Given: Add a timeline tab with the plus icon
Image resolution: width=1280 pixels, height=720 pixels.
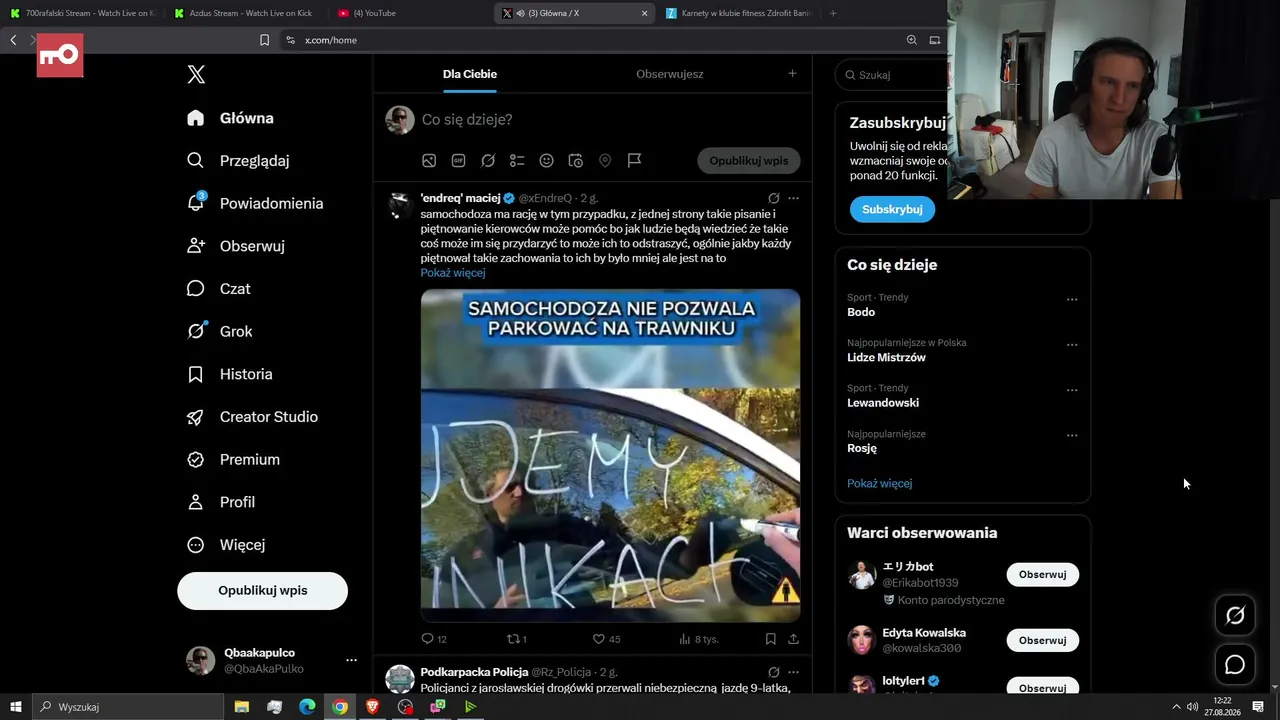Looking at the screenshot, I should pos(792,73).
